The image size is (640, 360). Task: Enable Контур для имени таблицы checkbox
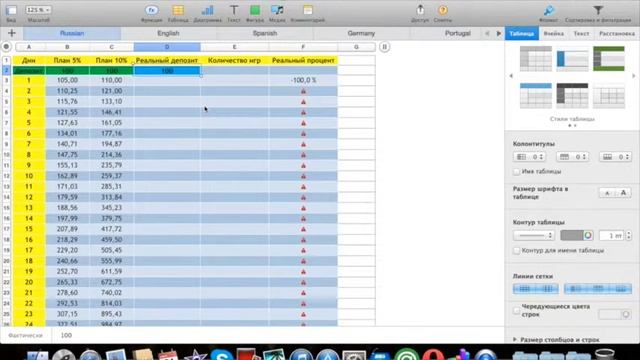516,251
